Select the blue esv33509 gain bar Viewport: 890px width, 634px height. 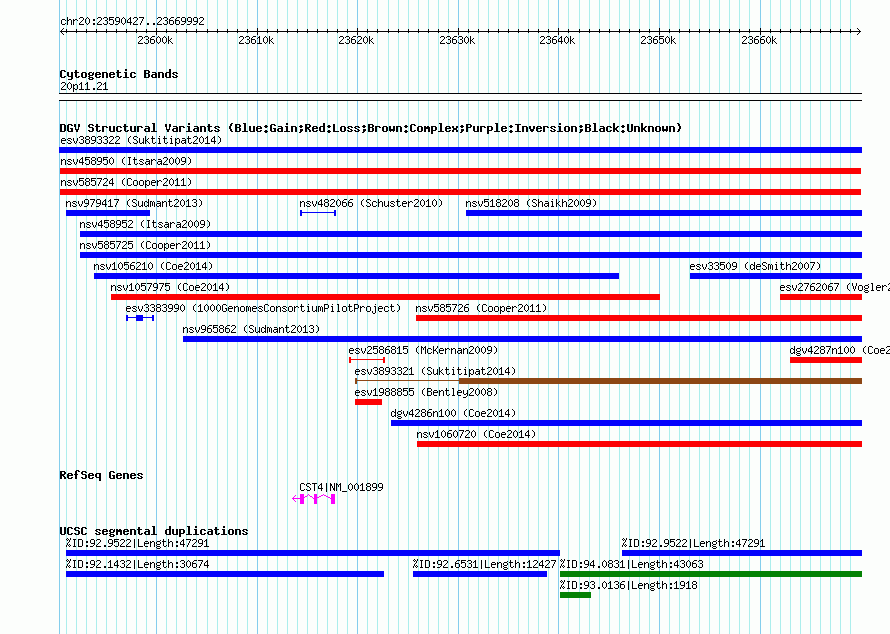coord(776,276)
